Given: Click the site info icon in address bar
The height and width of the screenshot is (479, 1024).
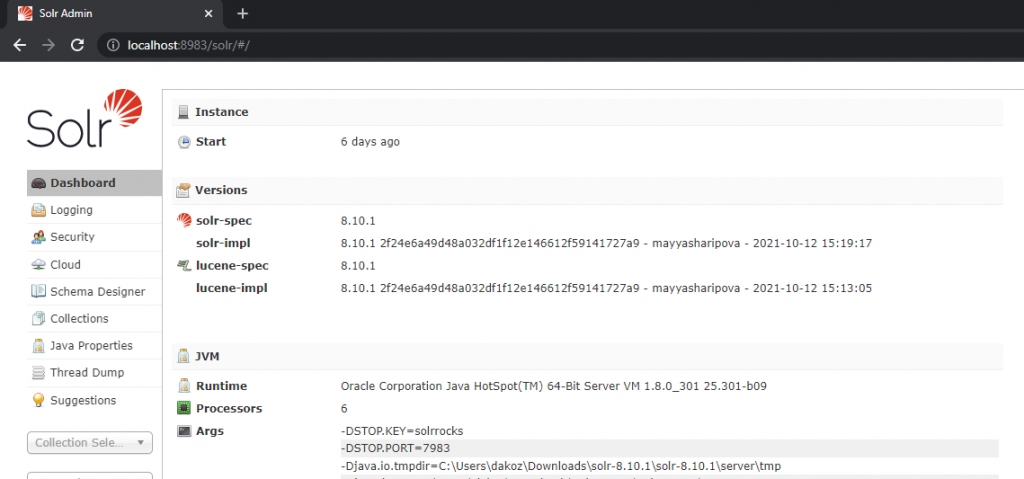Looking at the screenshot, I should click(x=114, y=45).
